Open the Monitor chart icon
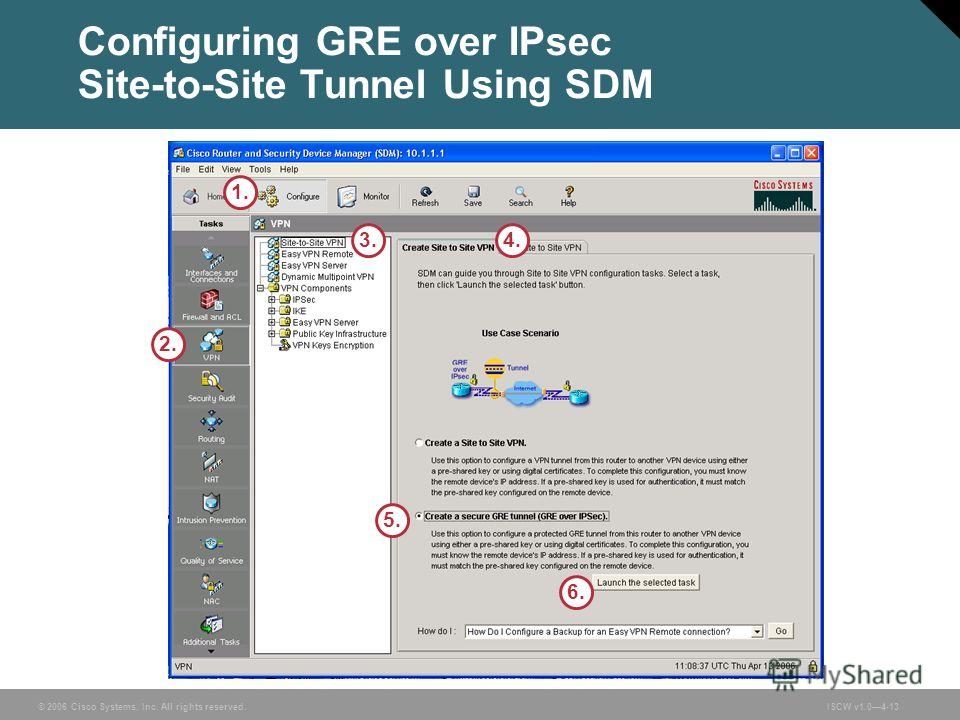Screen dimensions: 960x720 (347, 197)
